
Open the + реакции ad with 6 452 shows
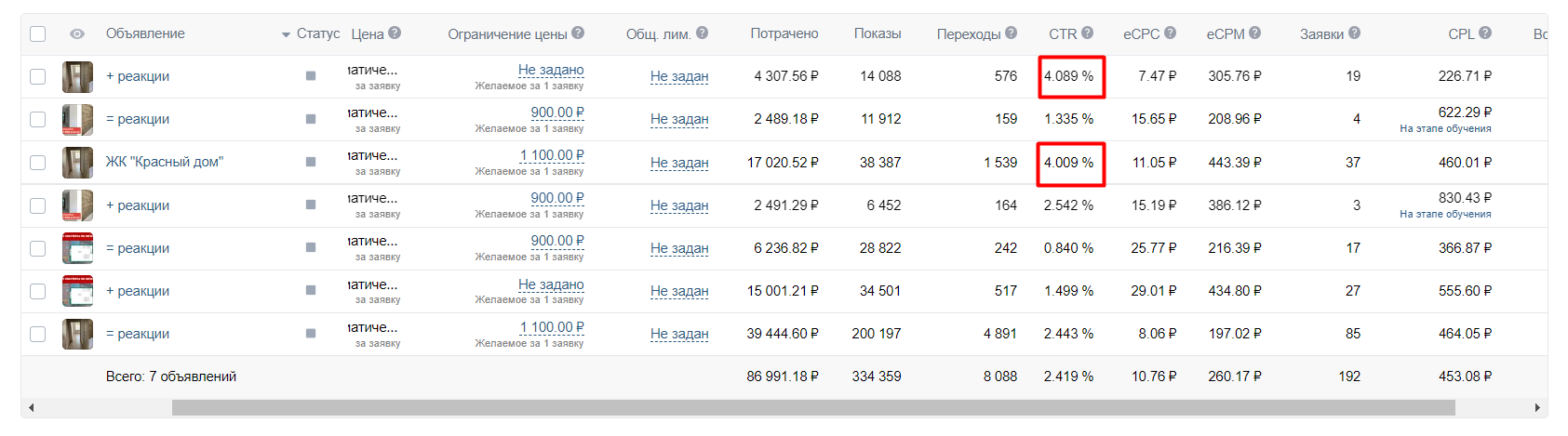pyautogui.click(x=138, y=205)
